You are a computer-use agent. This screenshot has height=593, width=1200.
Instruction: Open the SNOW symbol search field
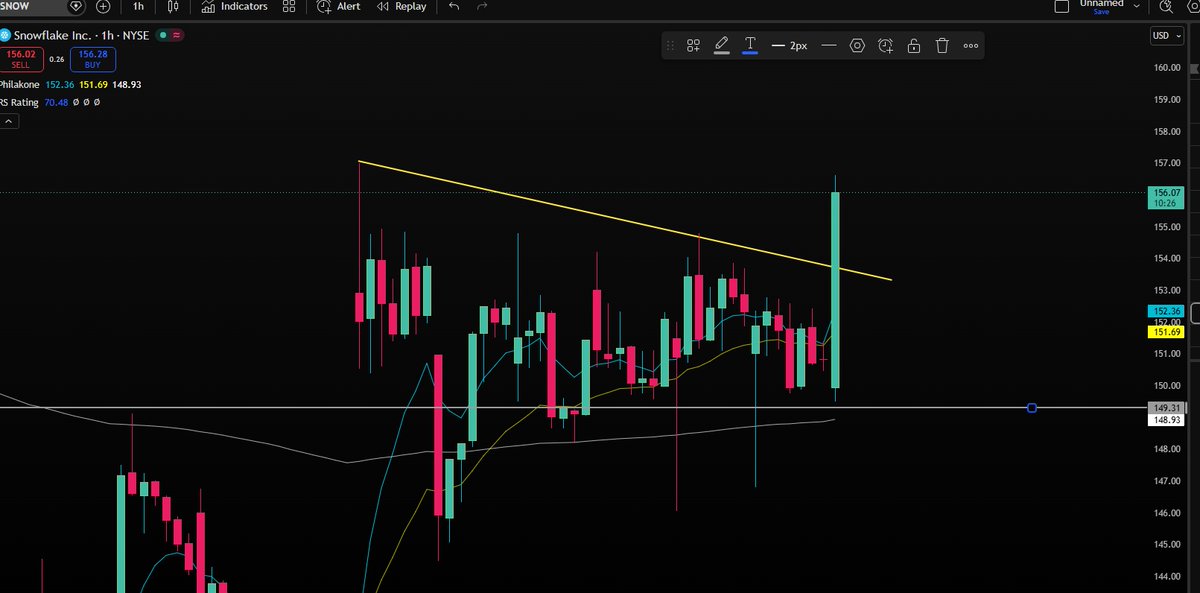(x=30, y=6)
